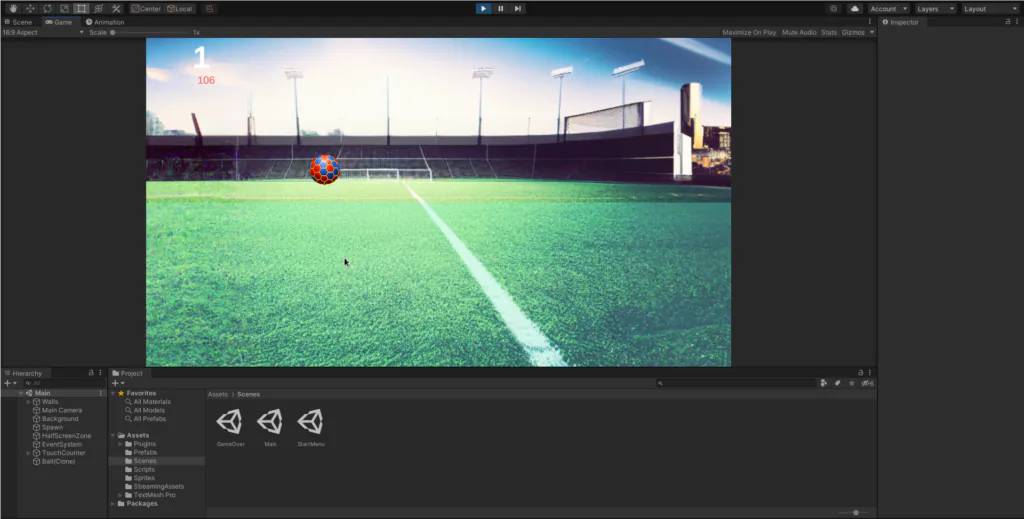
Task: Click the Project icon size slider
Action: [x=856, y=512]
